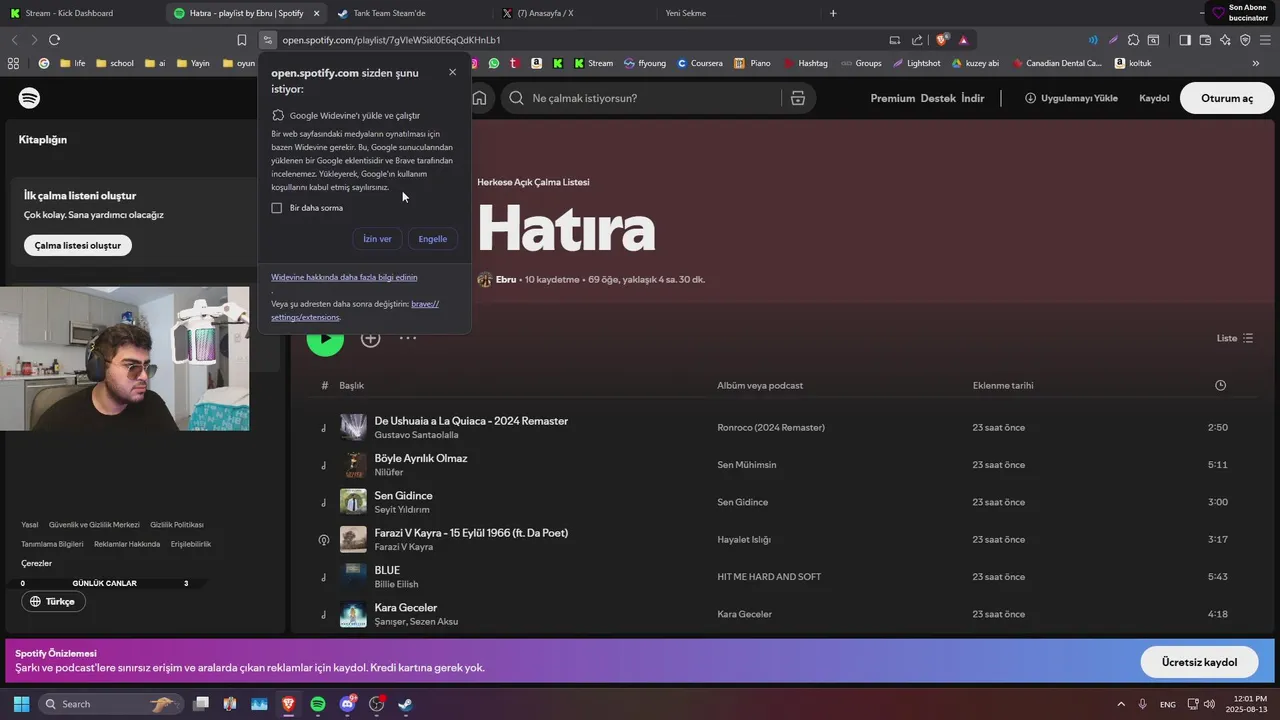The height and width of the screenshot is (720, 1280).
Task: Click the download app icon beside Uygulamayı Yükle
Action: coord(1030,98)
